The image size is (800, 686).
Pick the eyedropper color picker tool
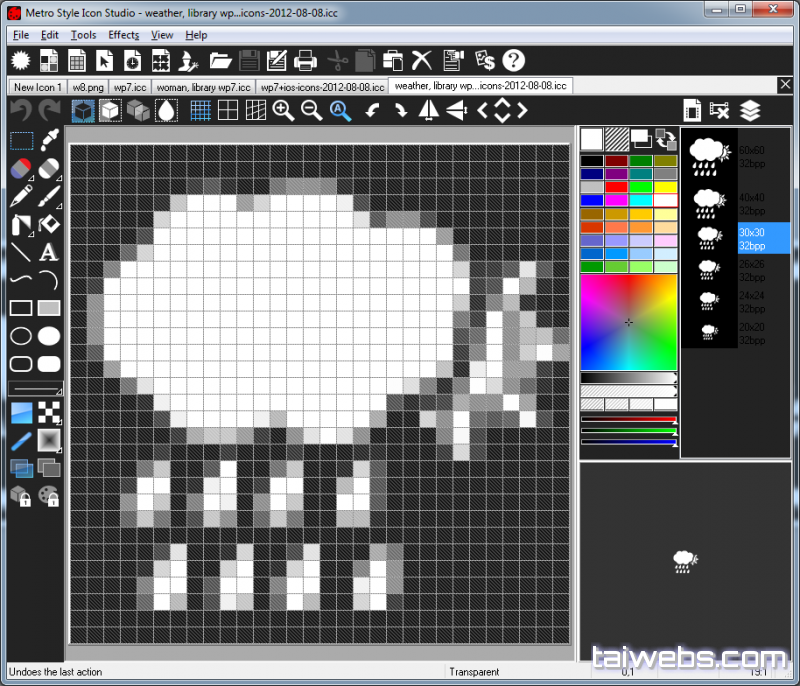[49, 139]
